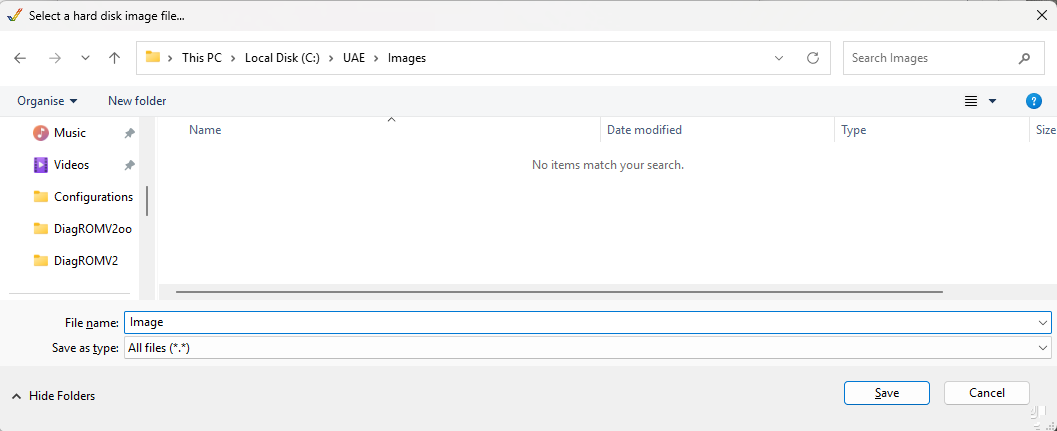Image resolution: width=1057 pixels, height=431 pixels.
Task: Click the Forward navigation arrow
Action: (x=54, y=58)
